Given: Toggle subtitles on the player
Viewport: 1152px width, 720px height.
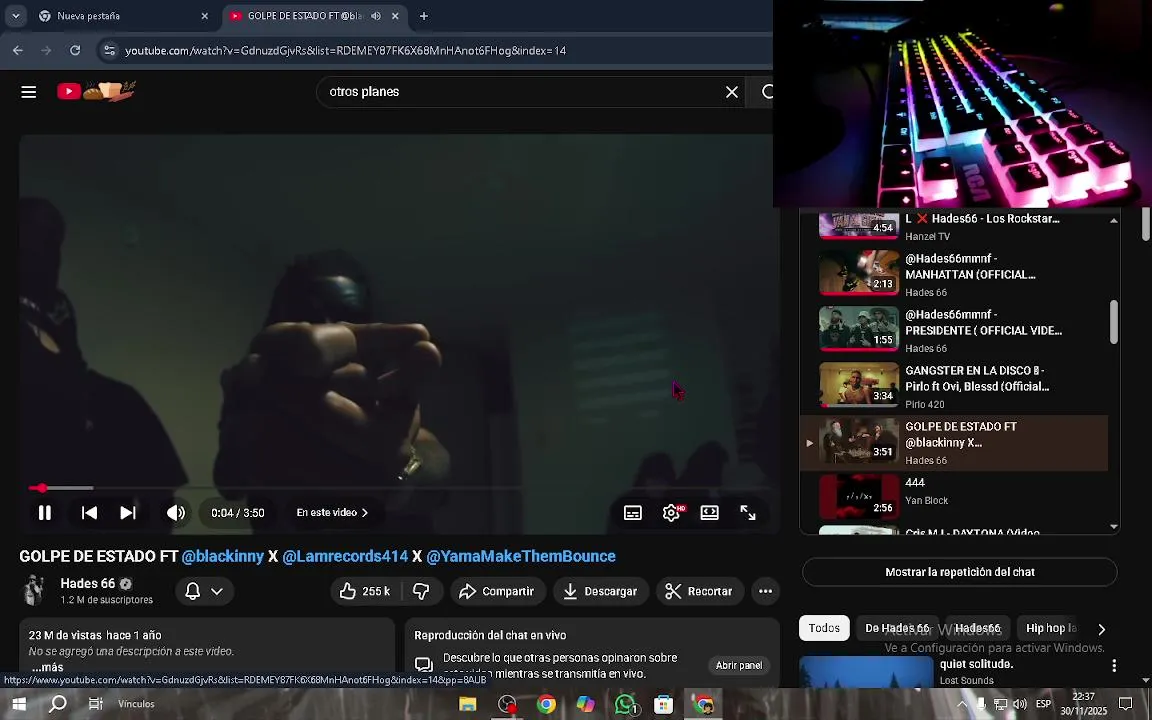Looking at the screenshot, I should pyautogui.click(x=633, y=513).
